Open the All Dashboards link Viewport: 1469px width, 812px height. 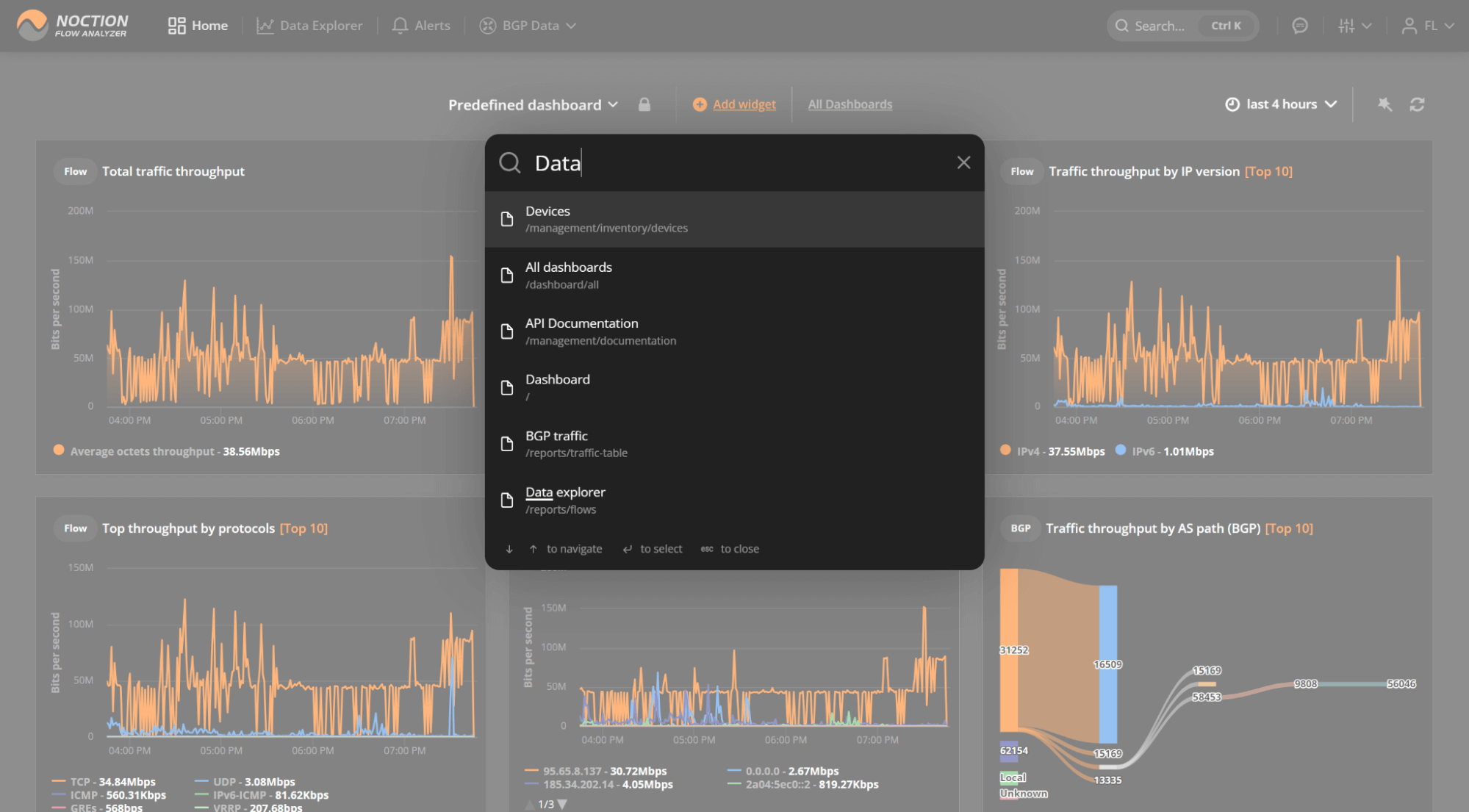[850, 104]
